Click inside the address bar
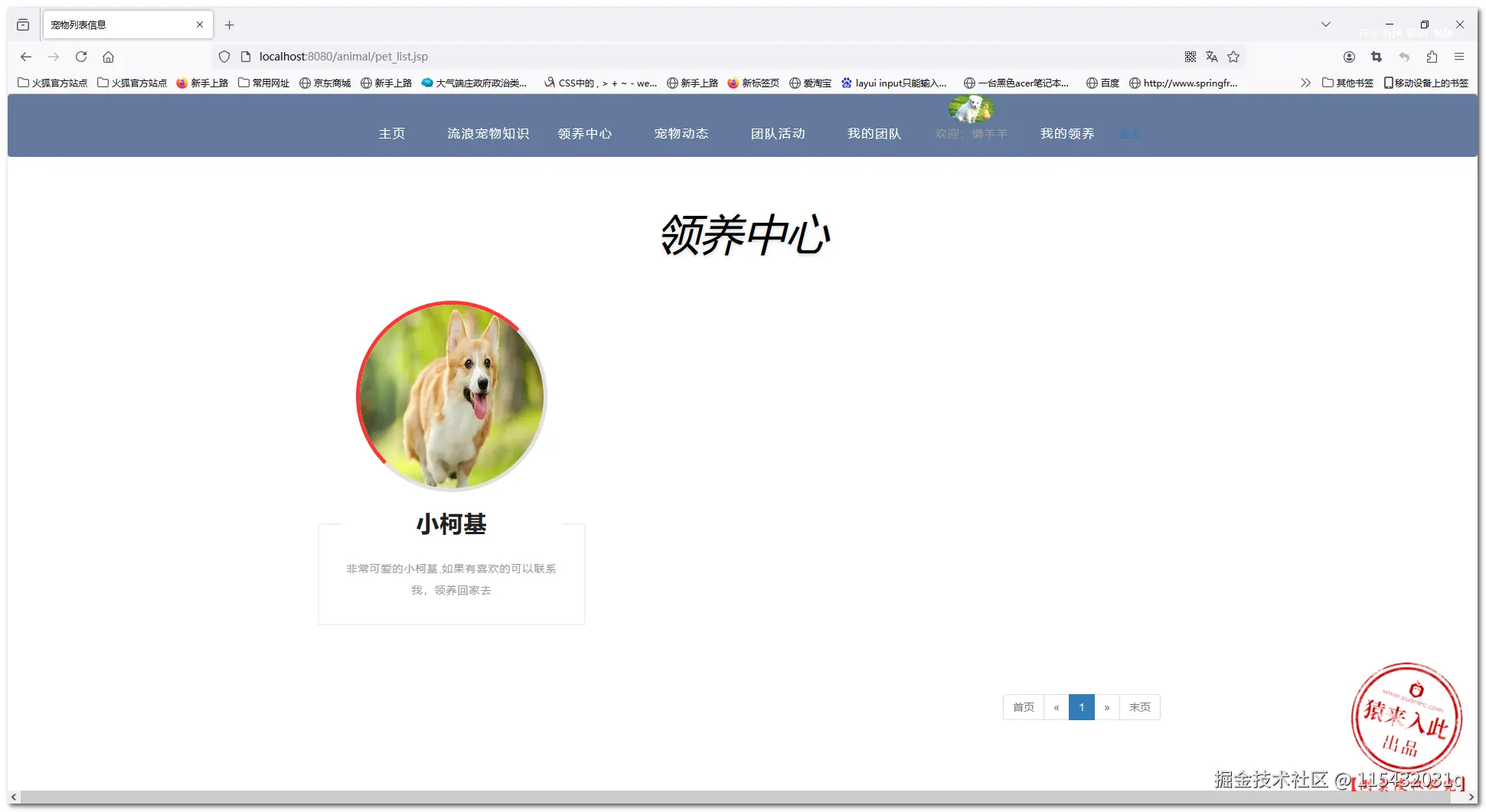The height and width of the screenshot is (812, 1486). pyautogui.click(x=536, y=57)
